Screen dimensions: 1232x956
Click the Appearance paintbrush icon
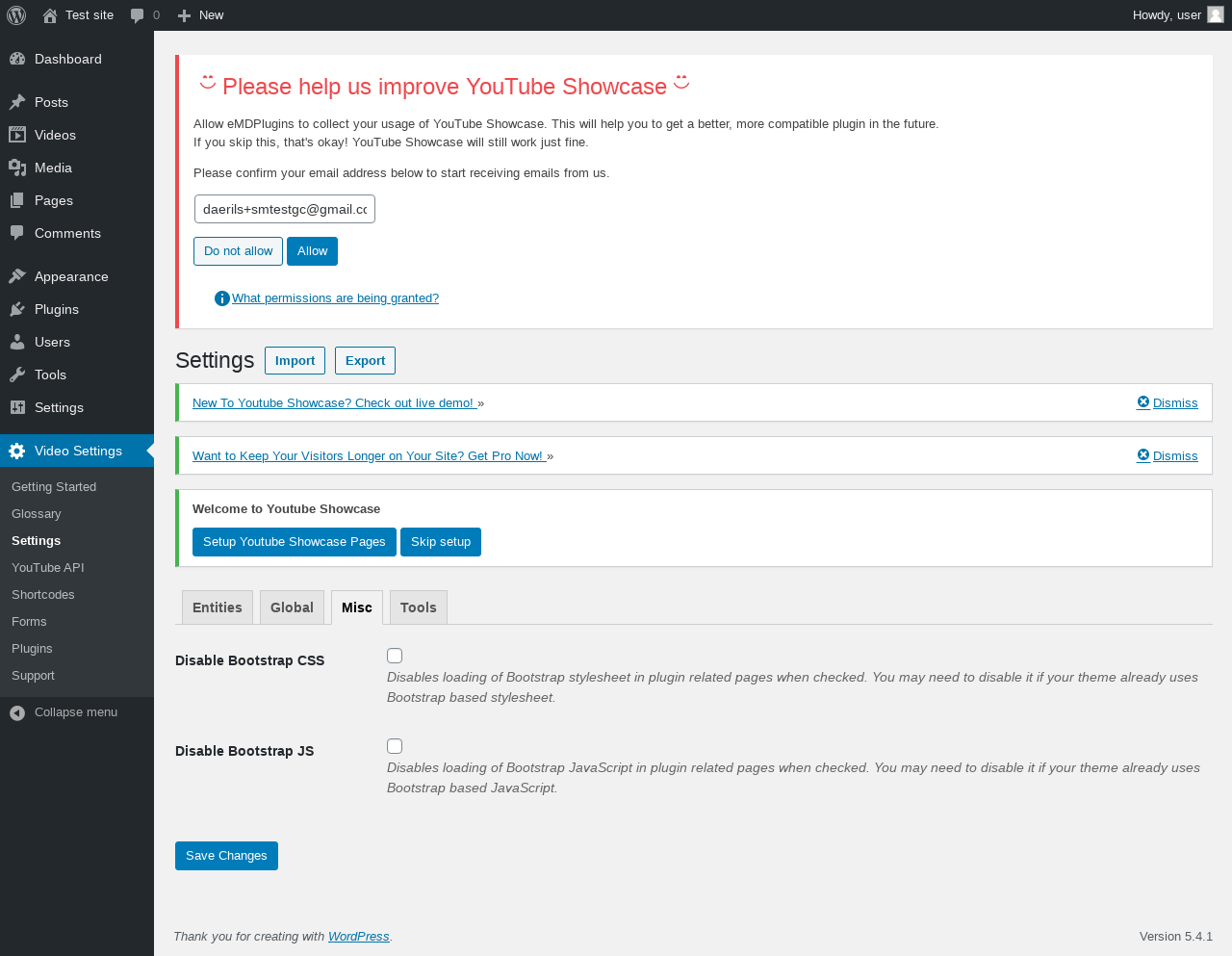[x=17, y=276]
